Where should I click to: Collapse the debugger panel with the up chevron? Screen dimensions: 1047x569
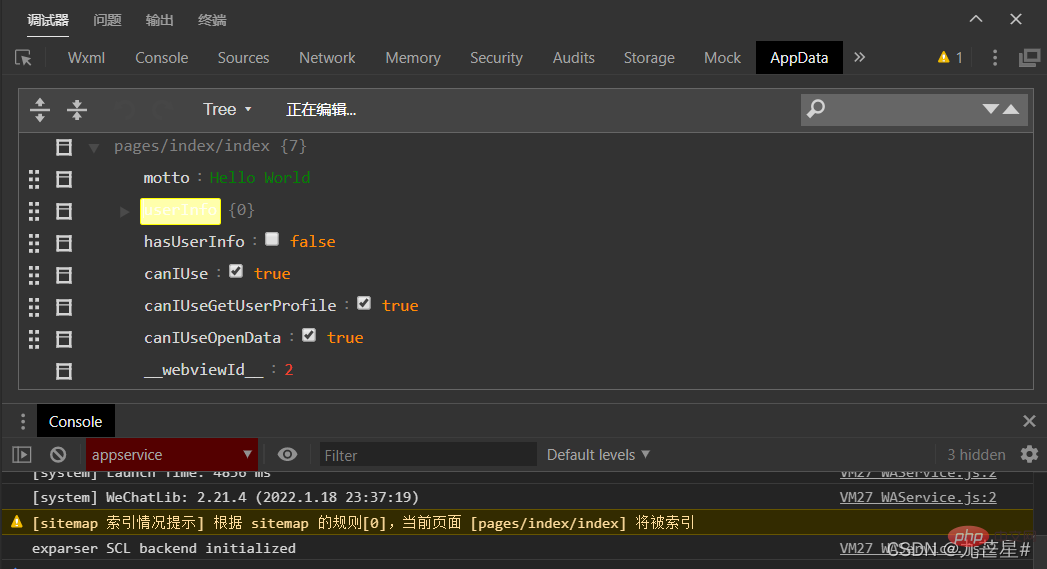tap(976, 19)
